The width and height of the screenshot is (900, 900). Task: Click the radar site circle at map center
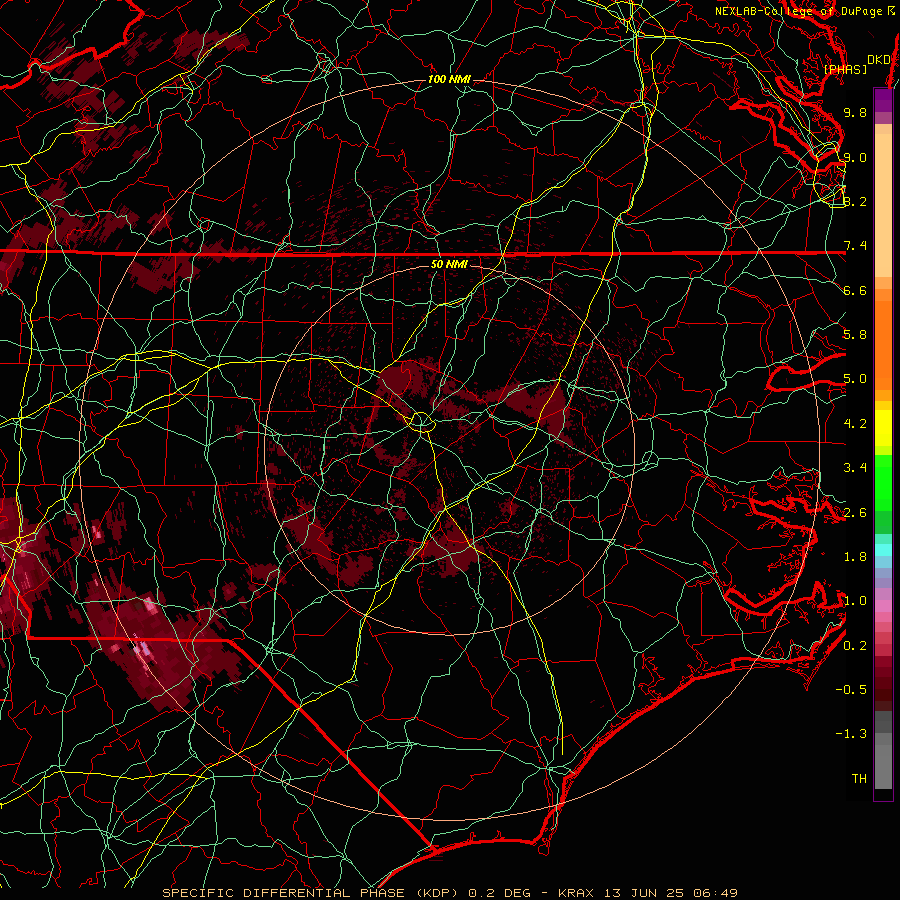[422, 422]
